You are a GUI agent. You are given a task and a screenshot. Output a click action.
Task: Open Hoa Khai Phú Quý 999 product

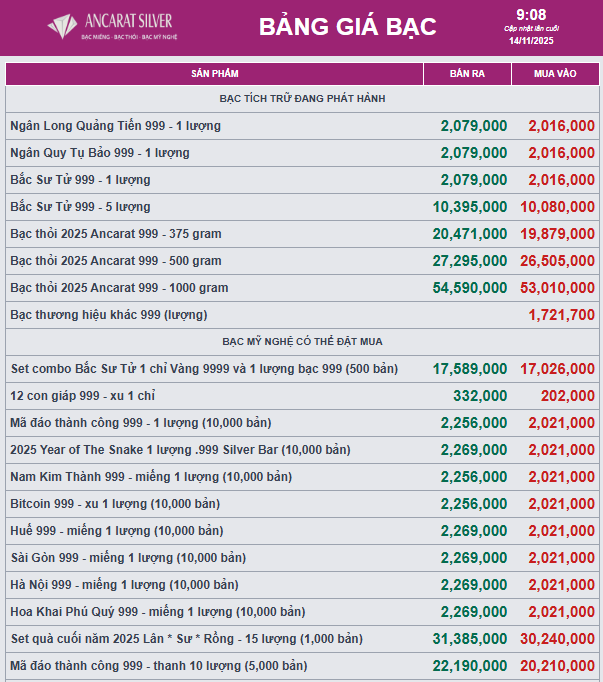[x=157, y=611]
